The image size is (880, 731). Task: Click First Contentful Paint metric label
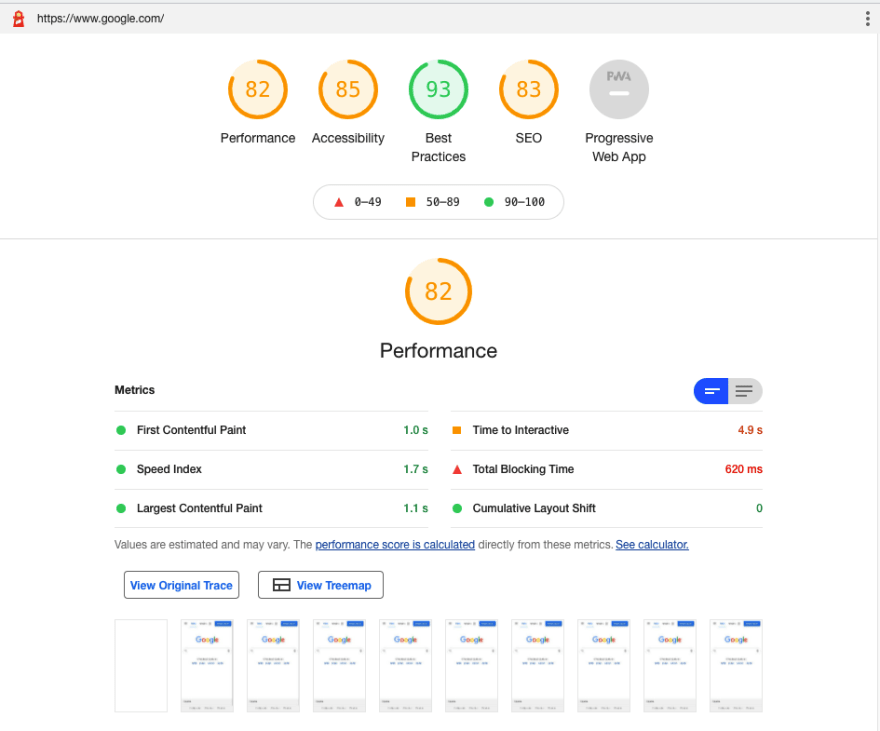point(191,430)
